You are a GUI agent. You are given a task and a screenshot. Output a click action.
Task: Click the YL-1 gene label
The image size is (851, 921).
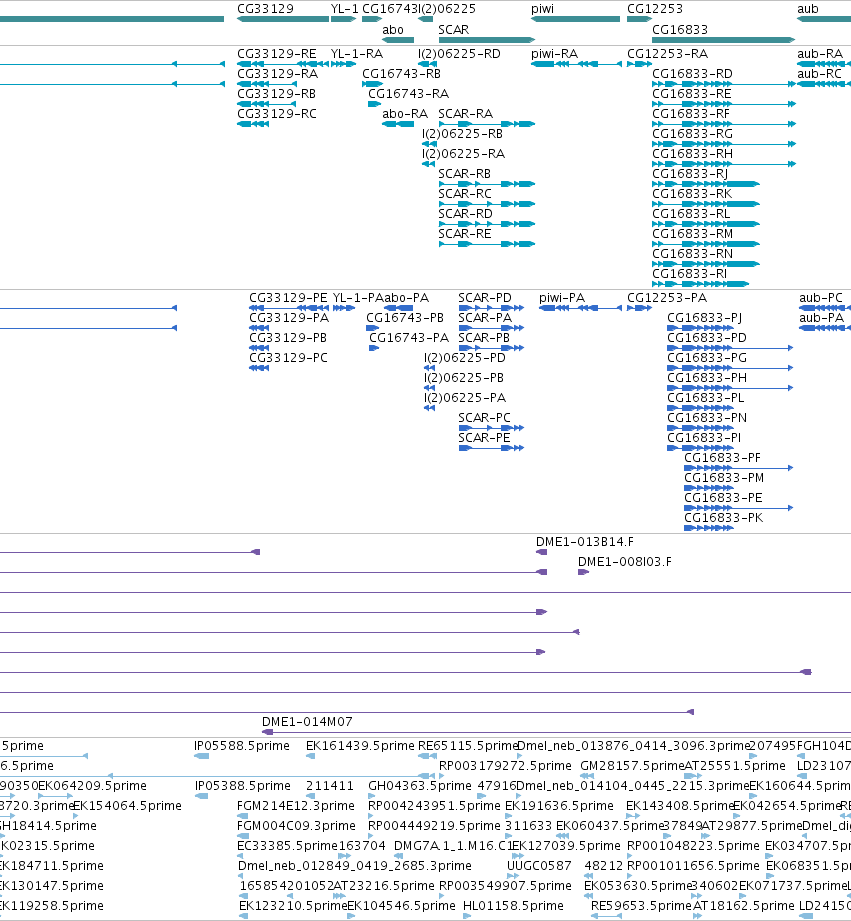344,9
